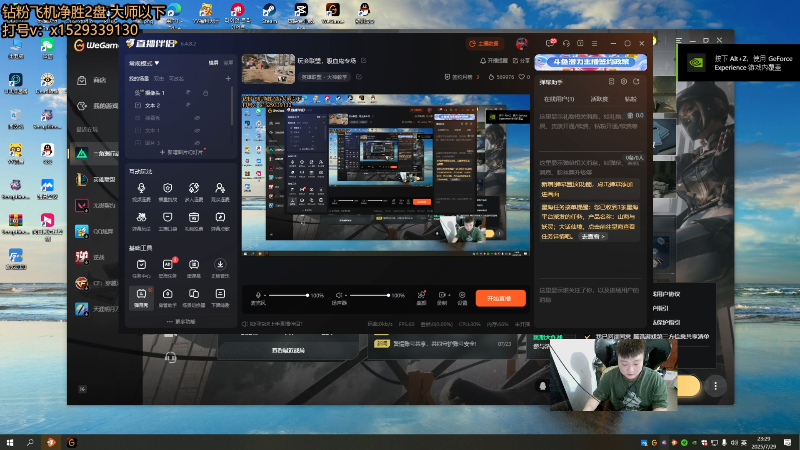800x450 pixels.
Task: Click the scene source list scrollbar
Action: click(233, 106)
